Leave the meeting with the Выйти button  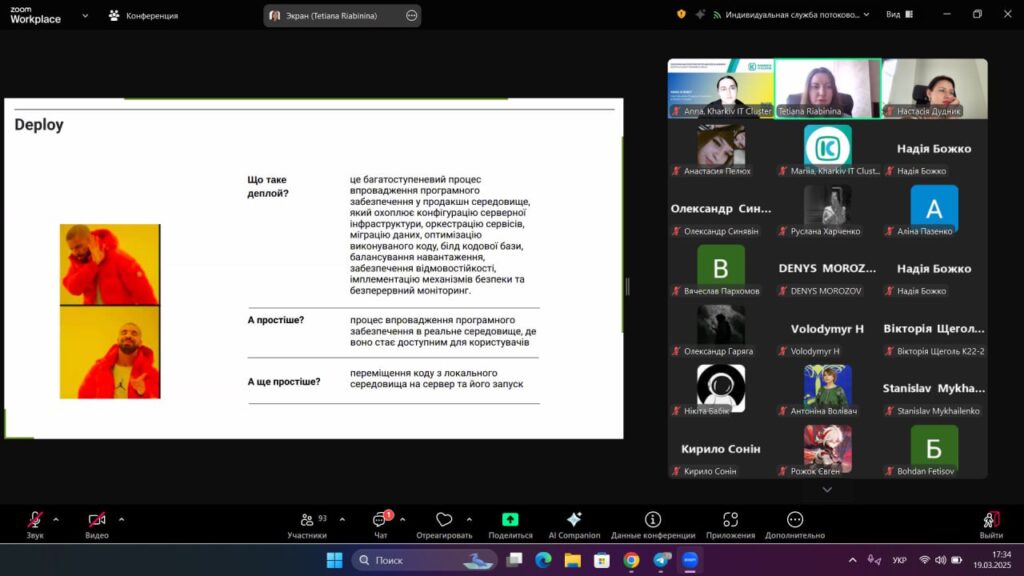991,525
